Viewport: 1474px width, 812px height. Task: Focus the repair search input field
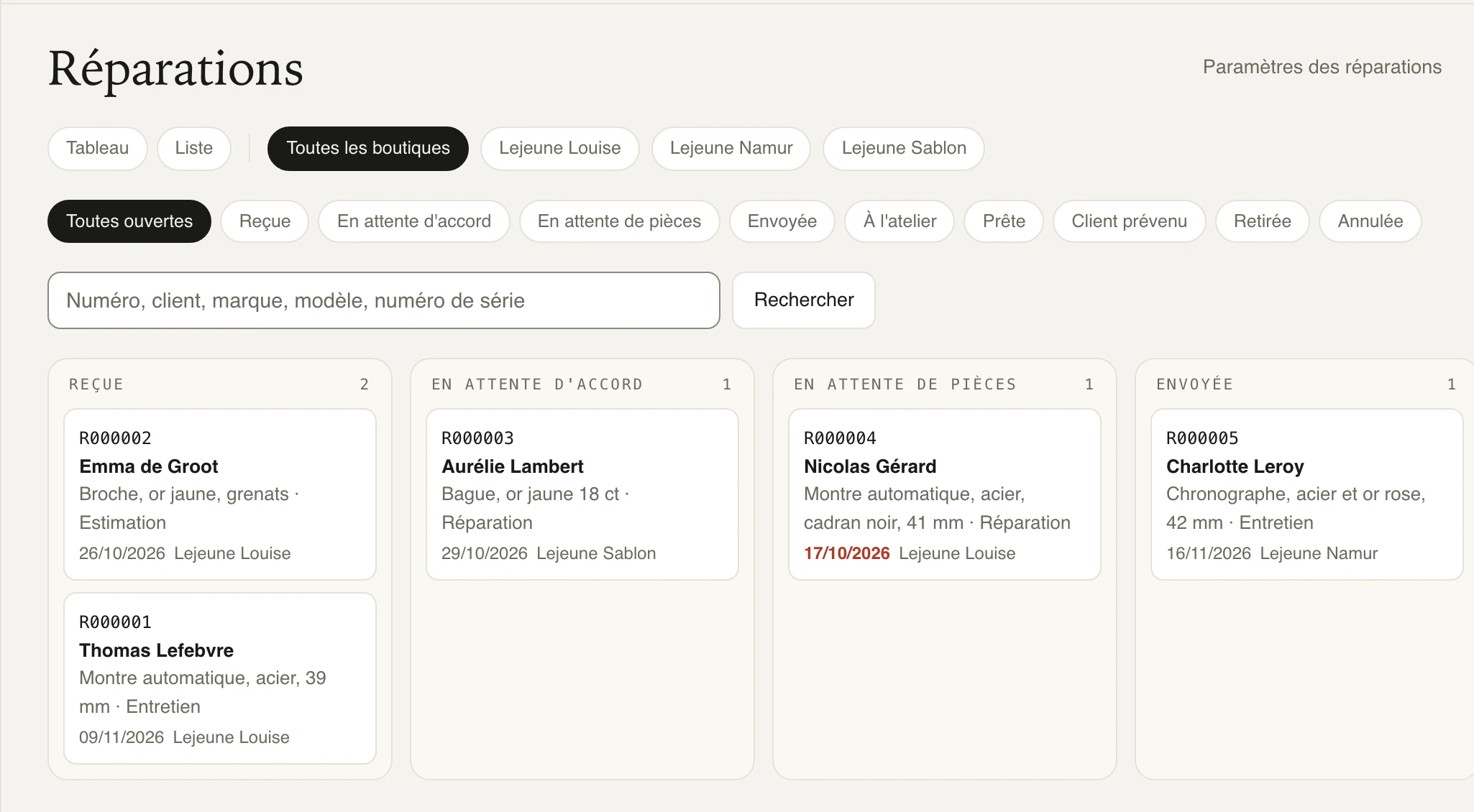tap(384, 300)
